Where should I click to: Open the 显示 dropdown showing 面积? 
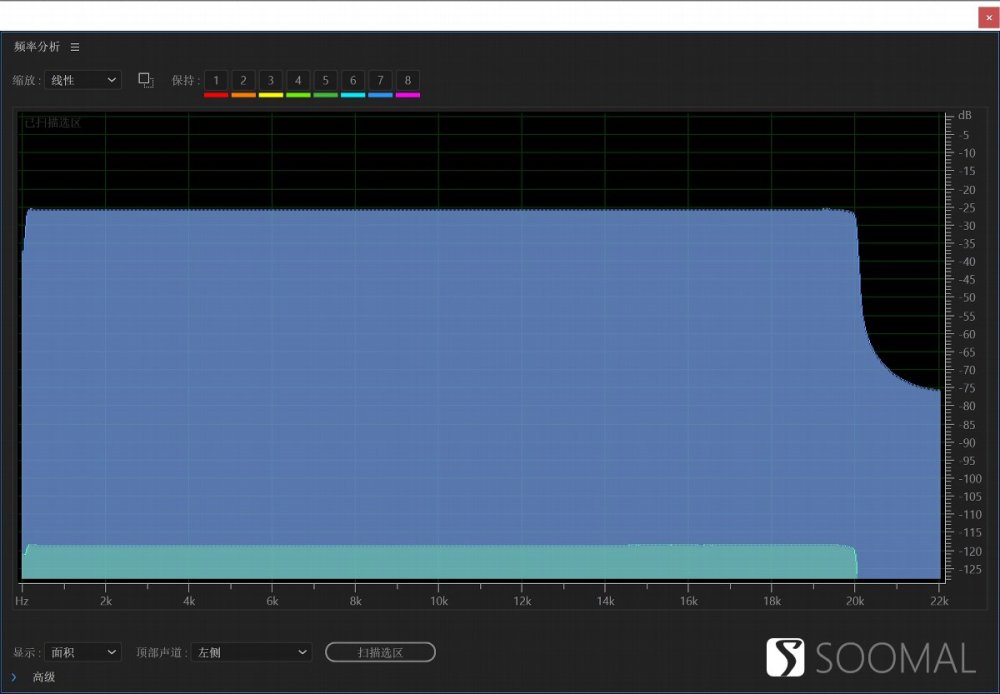tap(83, 652)
